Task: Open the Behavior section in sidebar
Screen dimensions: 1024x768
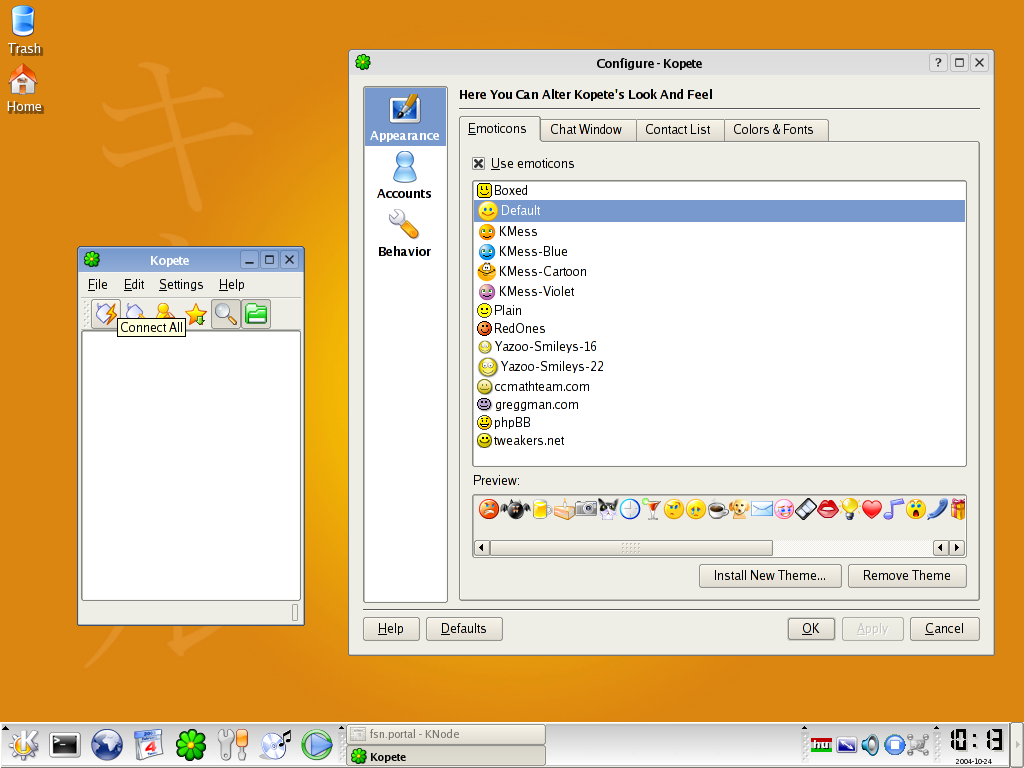Action: coord(405,233)
